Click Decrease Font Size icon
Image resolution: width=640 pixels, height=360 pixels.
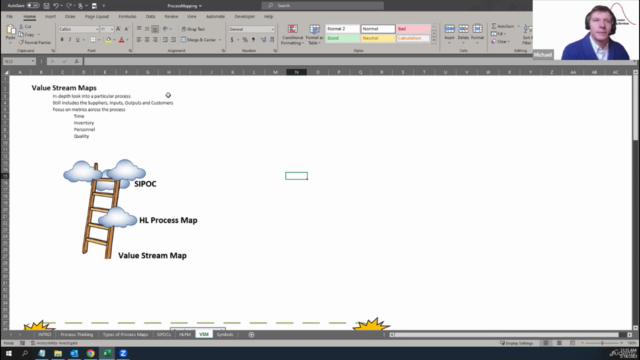pos(127,29)
